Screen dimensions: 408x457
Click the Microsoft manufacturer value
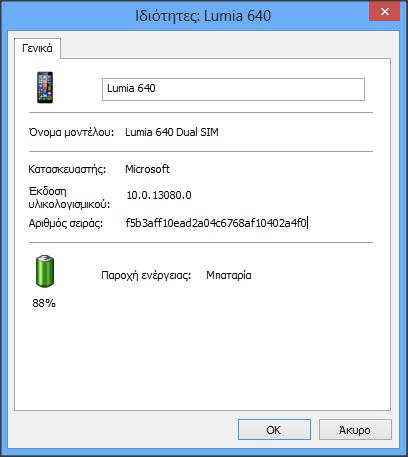[x=147, y=169]
